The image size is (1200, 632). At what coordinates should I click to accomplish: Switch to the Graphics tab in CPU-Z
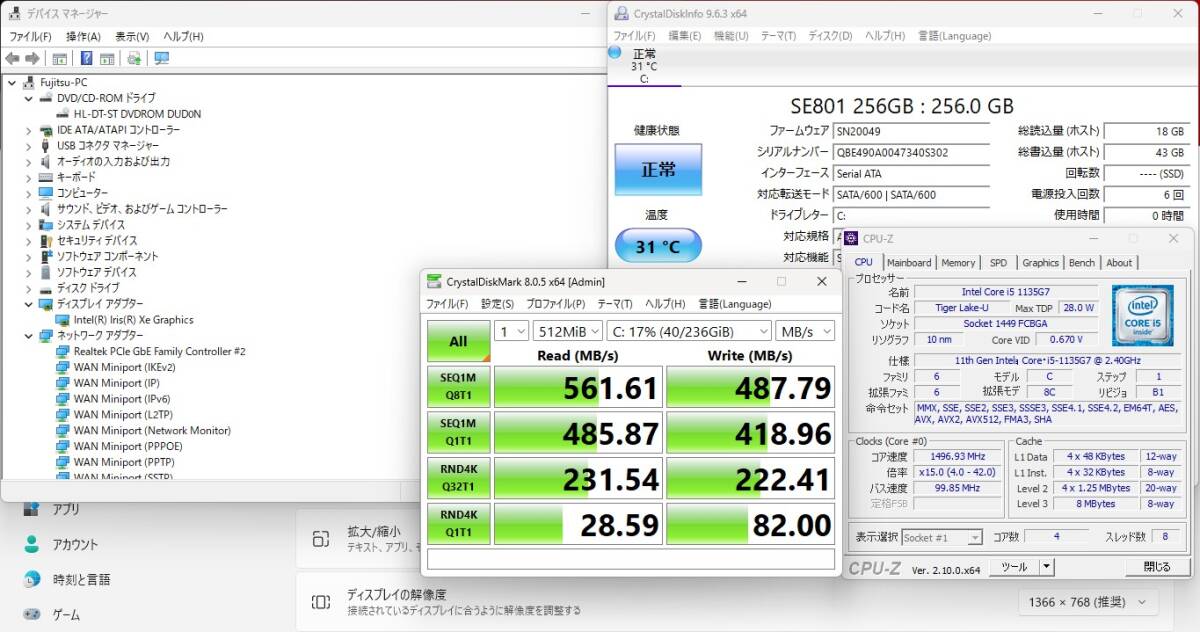[x=1040, y=263]
